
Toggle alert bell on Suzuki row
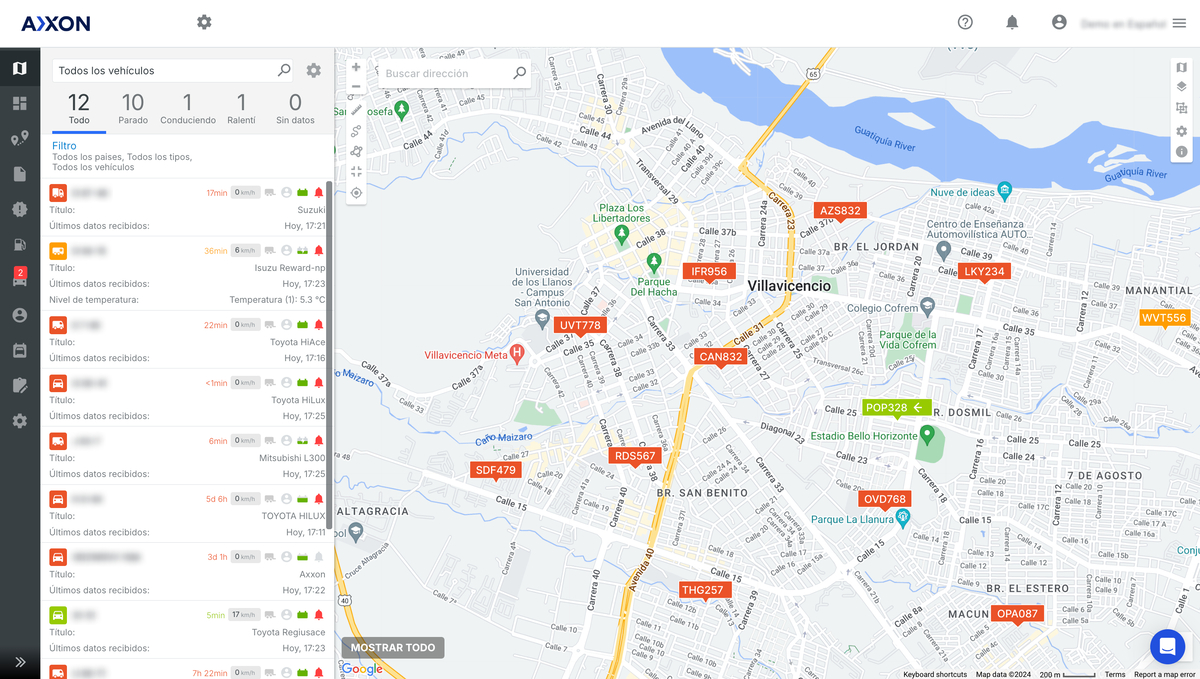pos(319,192)
